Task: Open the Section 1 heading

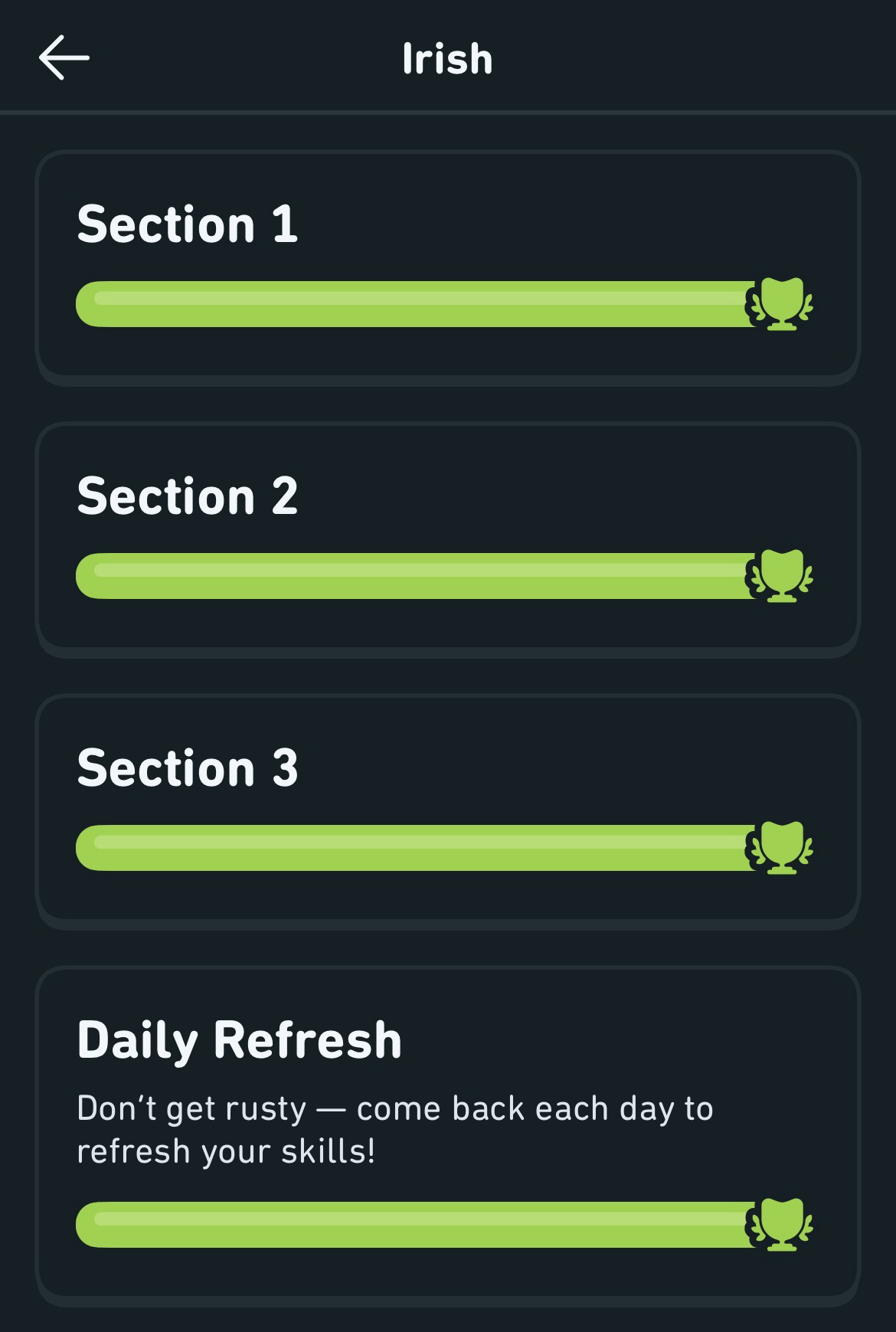Action: [x=188, y=224]
